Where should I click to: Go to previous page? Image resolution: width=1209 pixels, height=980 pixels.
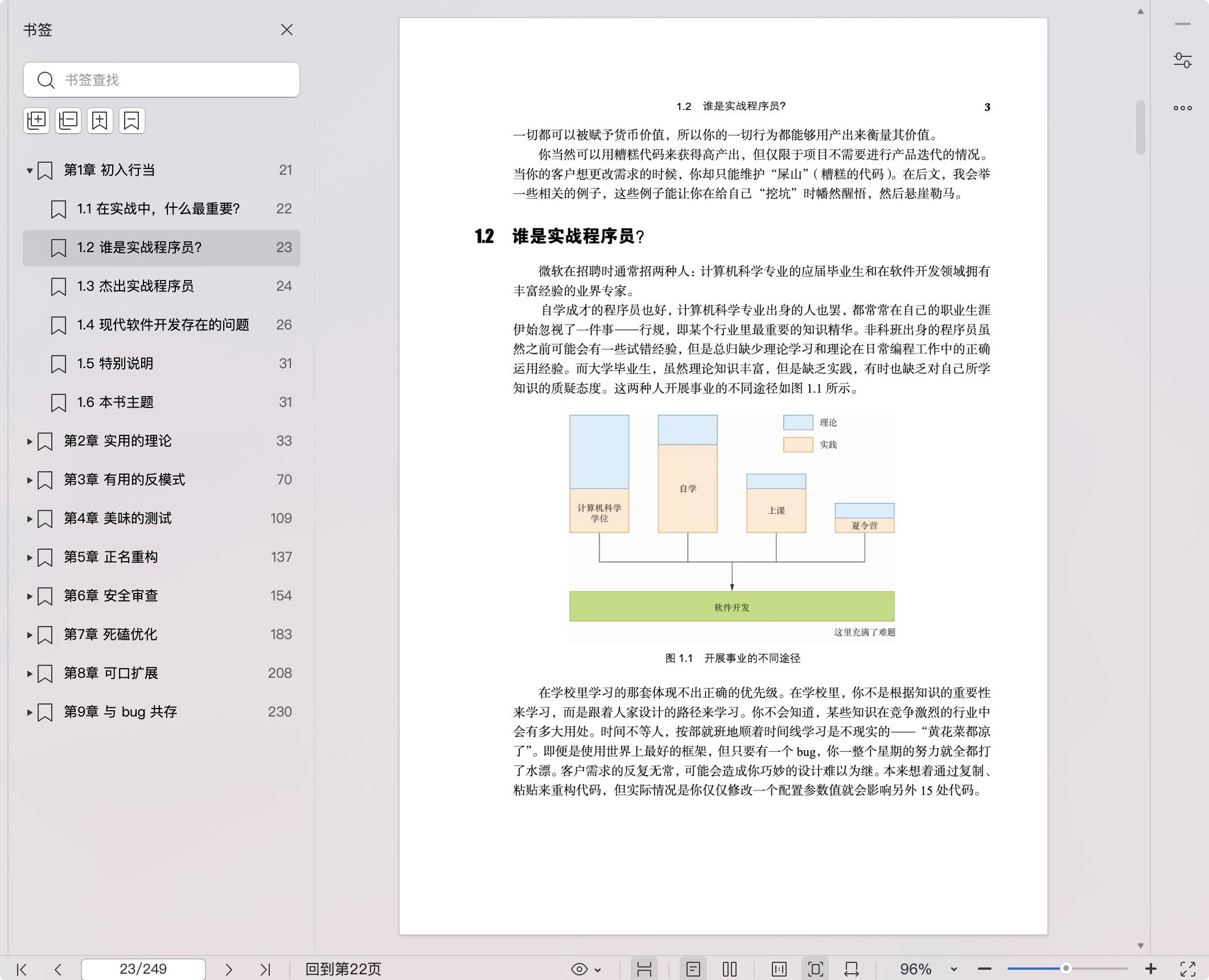[57, 969]
